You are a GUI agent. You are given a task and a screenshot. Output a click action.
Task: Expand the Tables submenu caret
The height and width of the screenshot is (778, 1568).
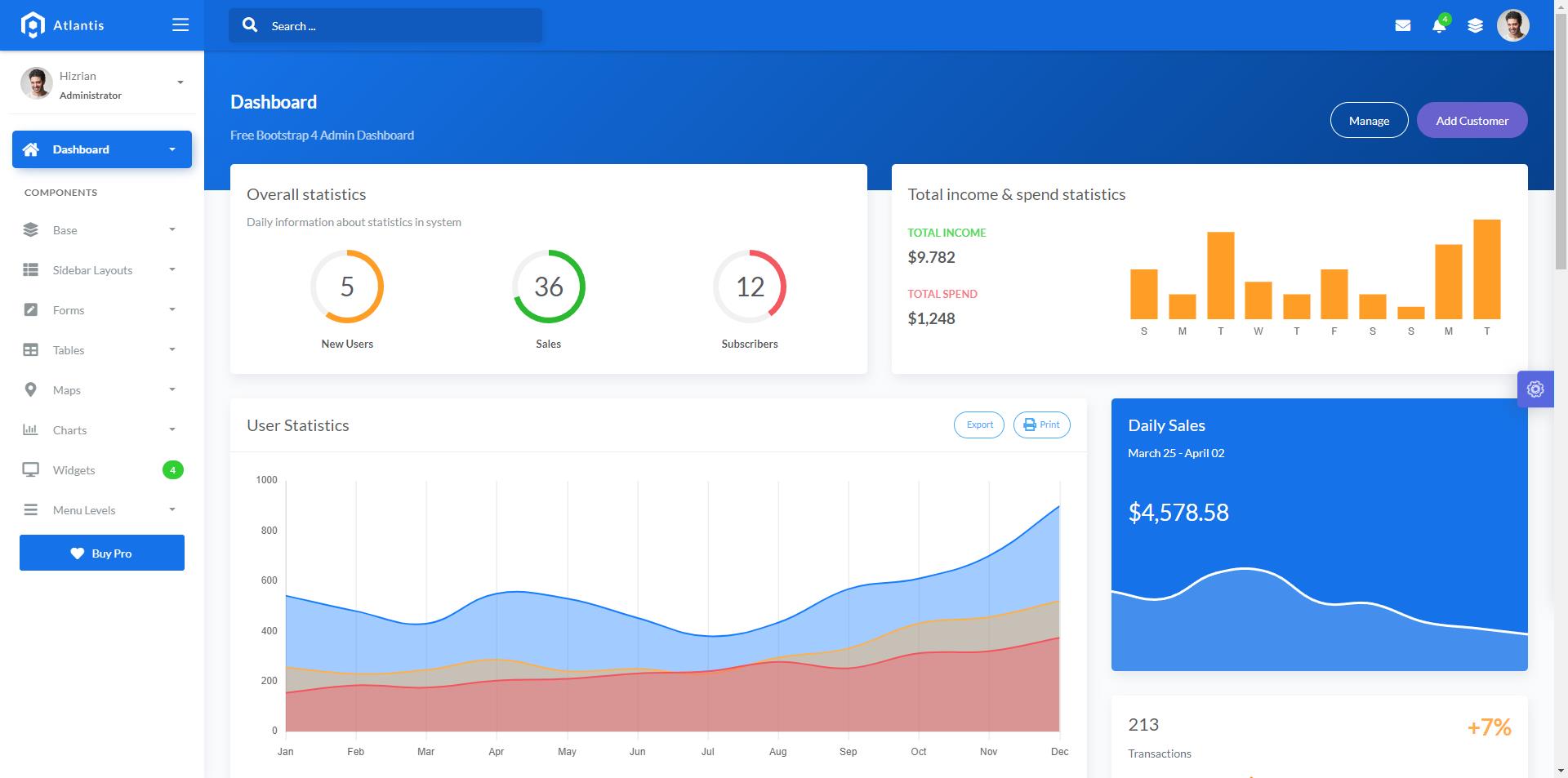(171, 349)
